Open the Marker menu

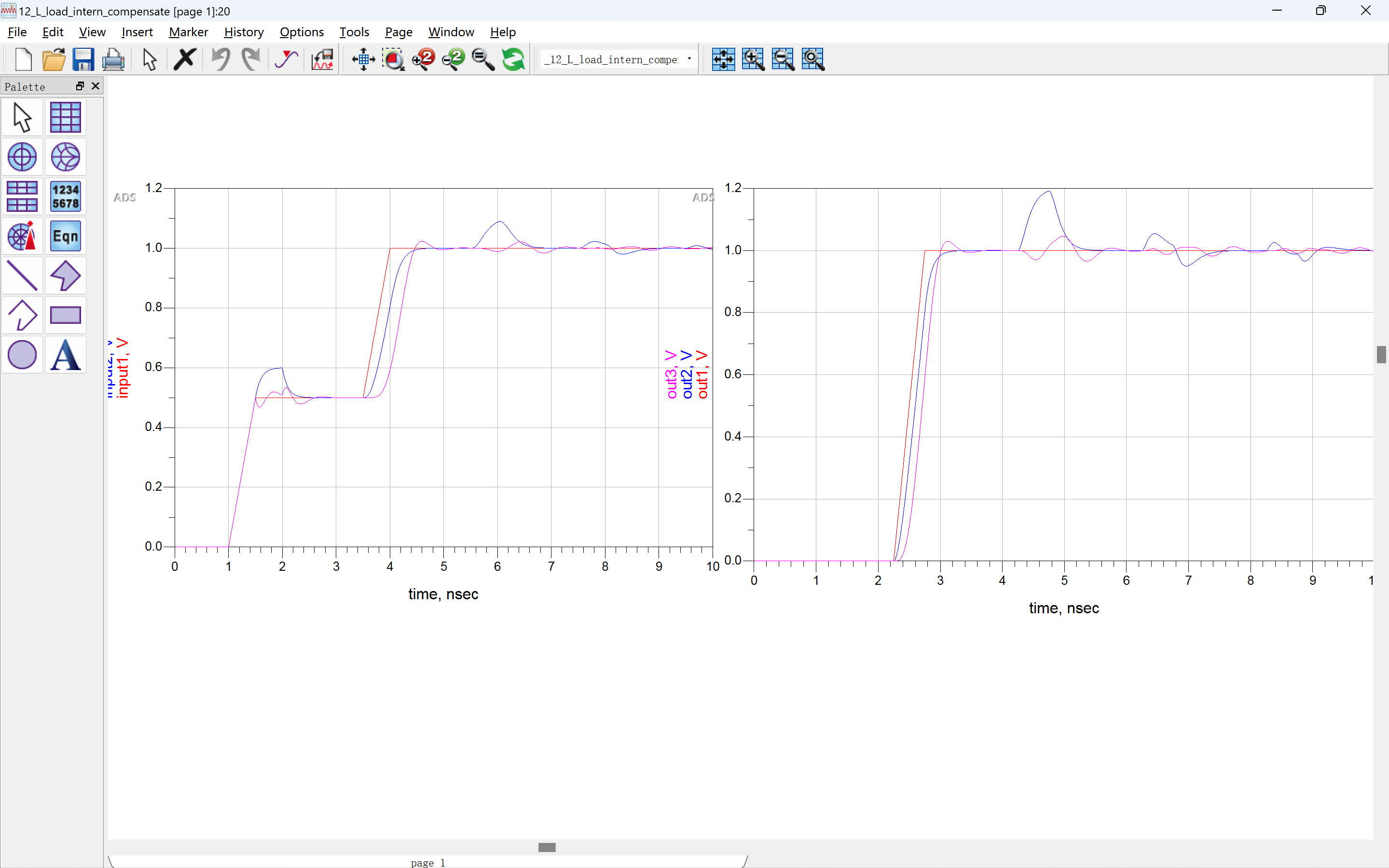188,32
